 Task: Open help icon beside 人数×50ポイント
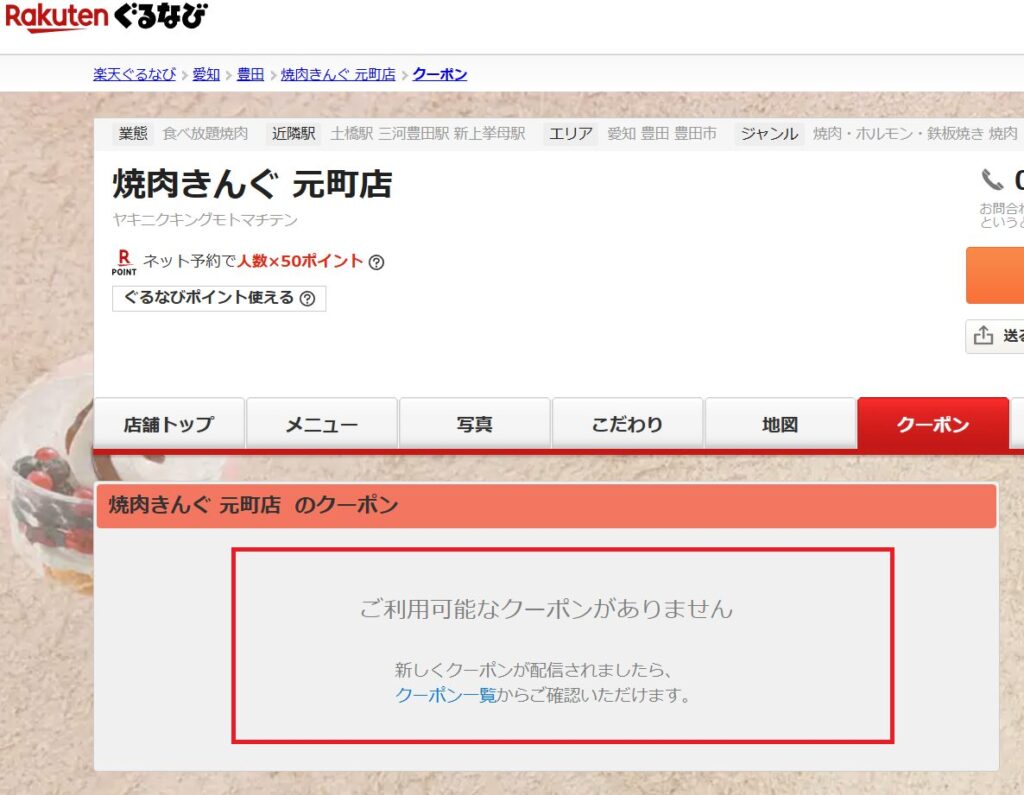tap(376, 263)
